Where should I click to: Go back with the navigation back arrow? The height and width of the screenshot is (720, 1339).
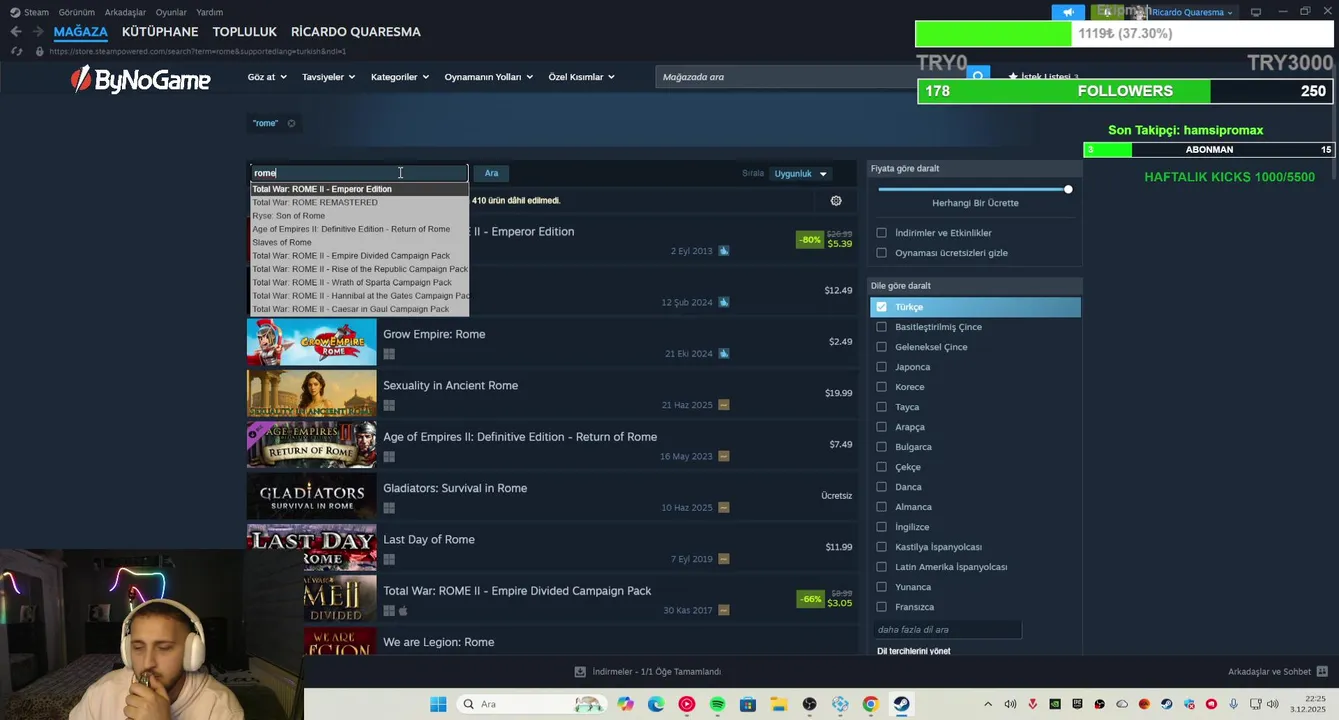(x=15, y=32)
